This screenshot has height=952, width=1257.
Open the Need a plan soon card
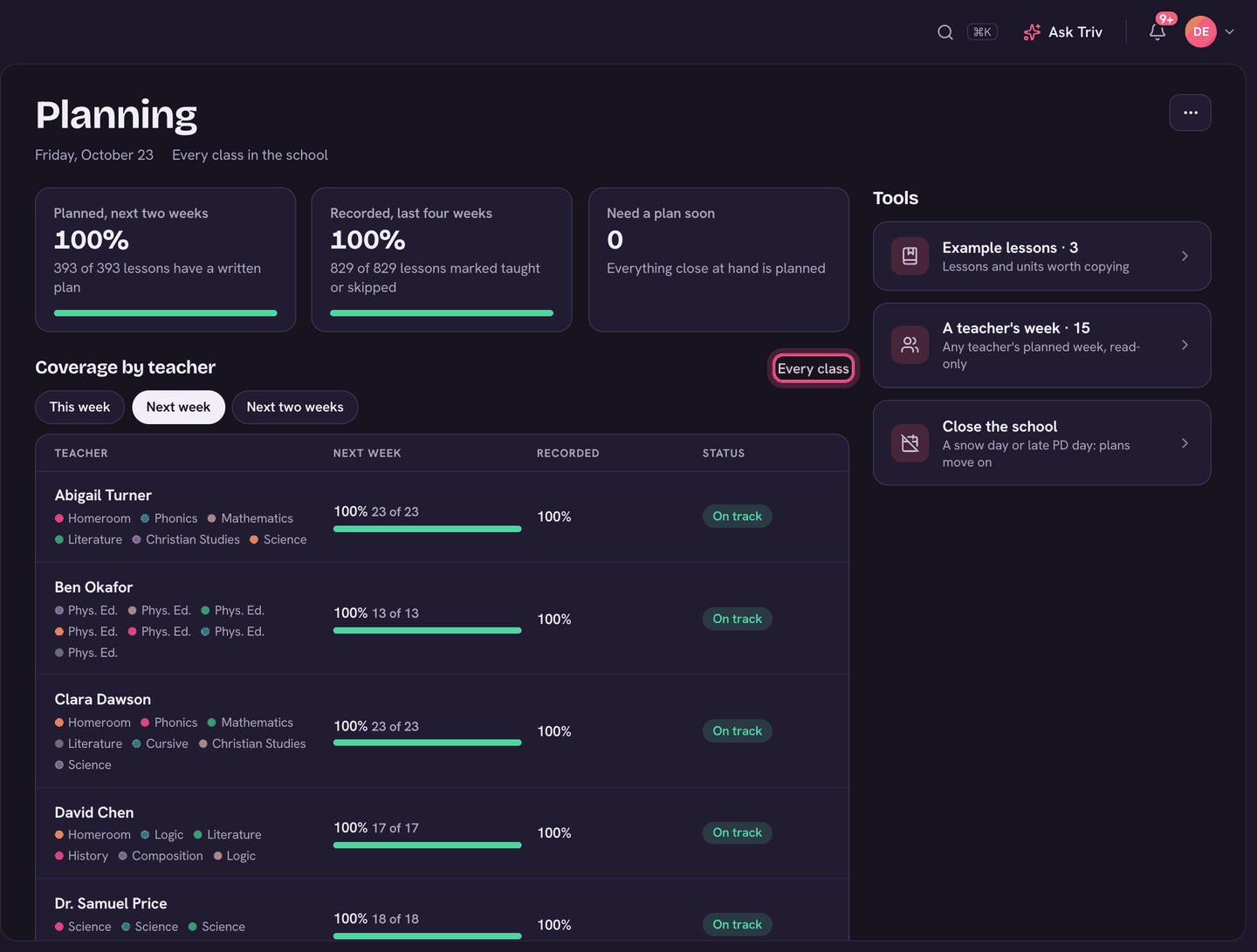tap(718, 260)
